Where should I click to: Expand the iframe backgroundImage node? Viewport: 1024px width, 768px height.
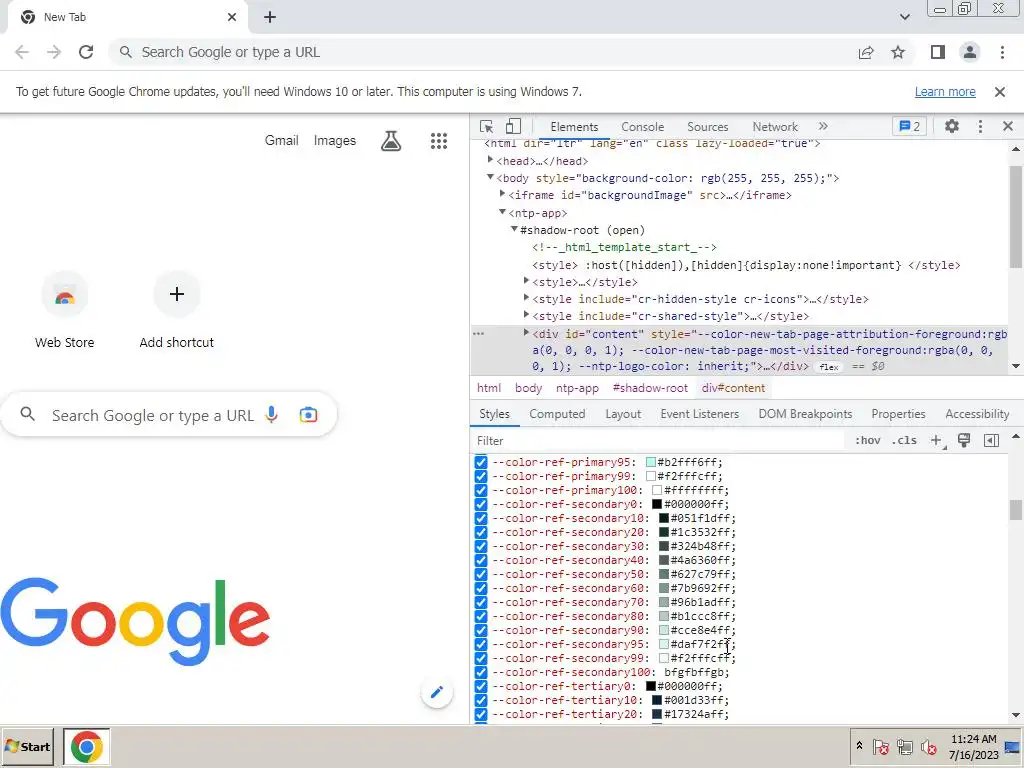pyautogui.click(x=502, y=194)
